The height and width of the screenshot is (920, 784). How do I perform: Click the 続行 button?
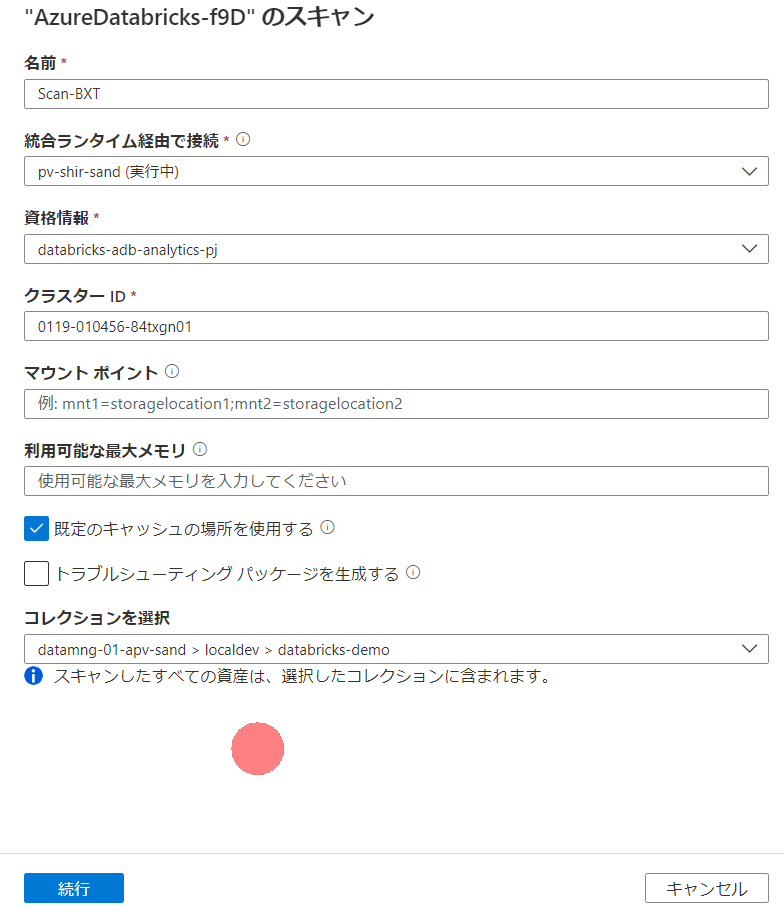(x=73, y=887)
